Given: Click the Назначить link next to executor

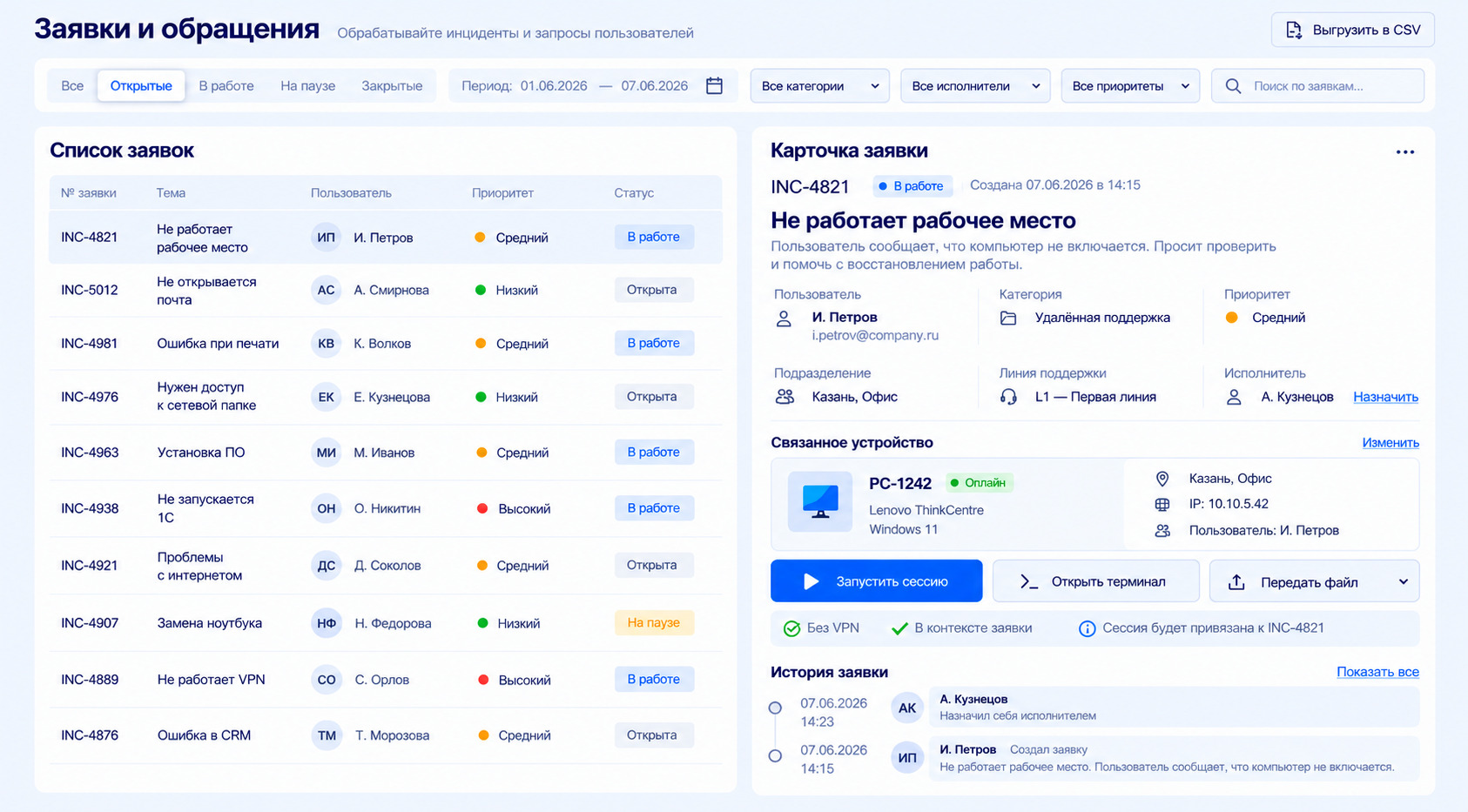Looking at the screenshot, I should [x=1385, y=397].
